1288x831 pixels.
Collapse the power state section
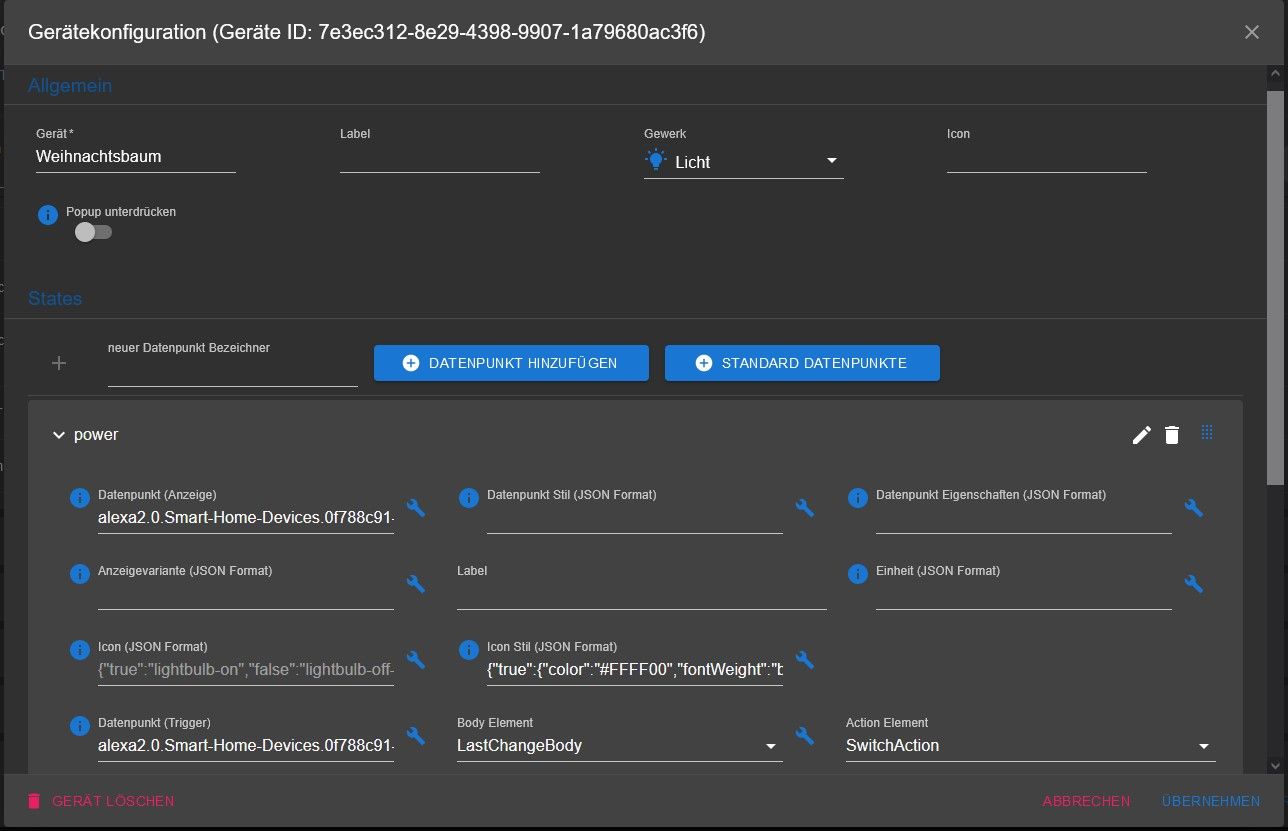58,435
